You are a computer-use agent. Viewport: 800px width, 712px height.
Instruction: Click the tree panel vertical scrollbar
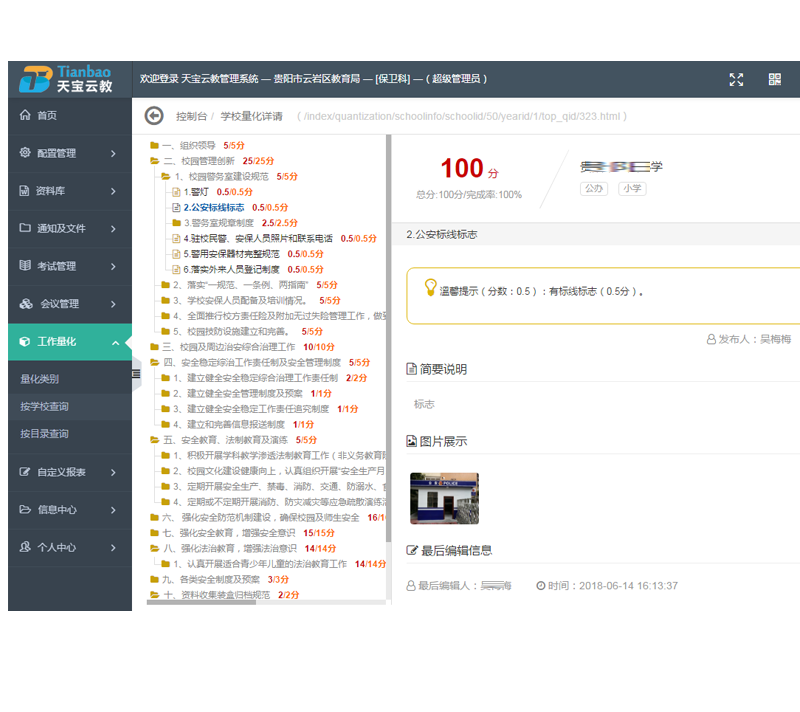(389, 338)
